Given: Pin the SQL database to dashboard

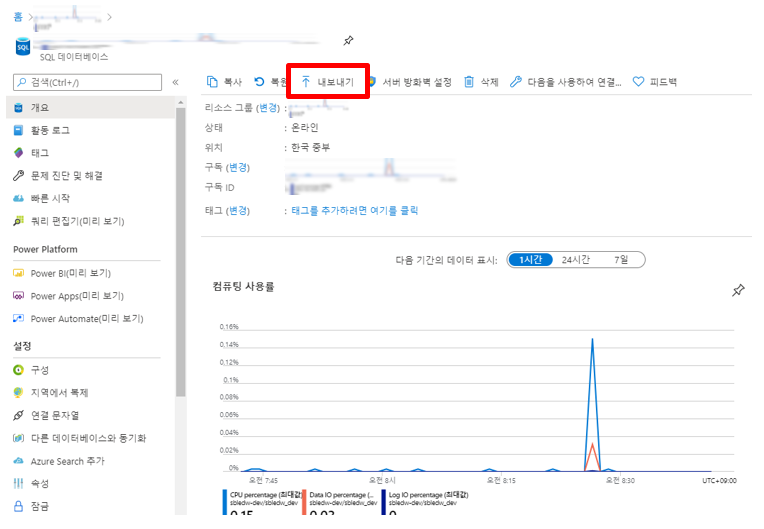Looking at the screenshot, I should (x=348, y=41).
